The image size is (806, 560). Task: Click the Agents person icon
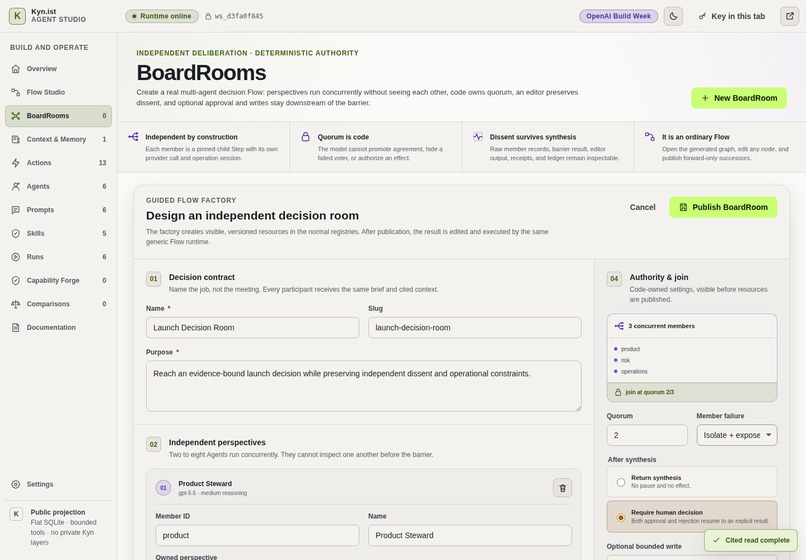[16, 187]
